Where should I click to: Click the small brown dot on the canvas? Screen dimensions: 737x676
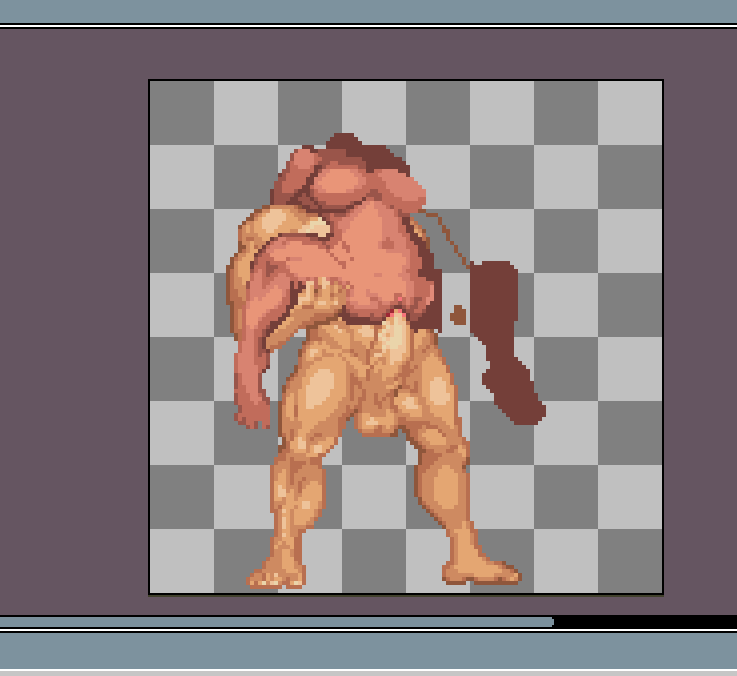pyautogui.click(x=458, y=315)
